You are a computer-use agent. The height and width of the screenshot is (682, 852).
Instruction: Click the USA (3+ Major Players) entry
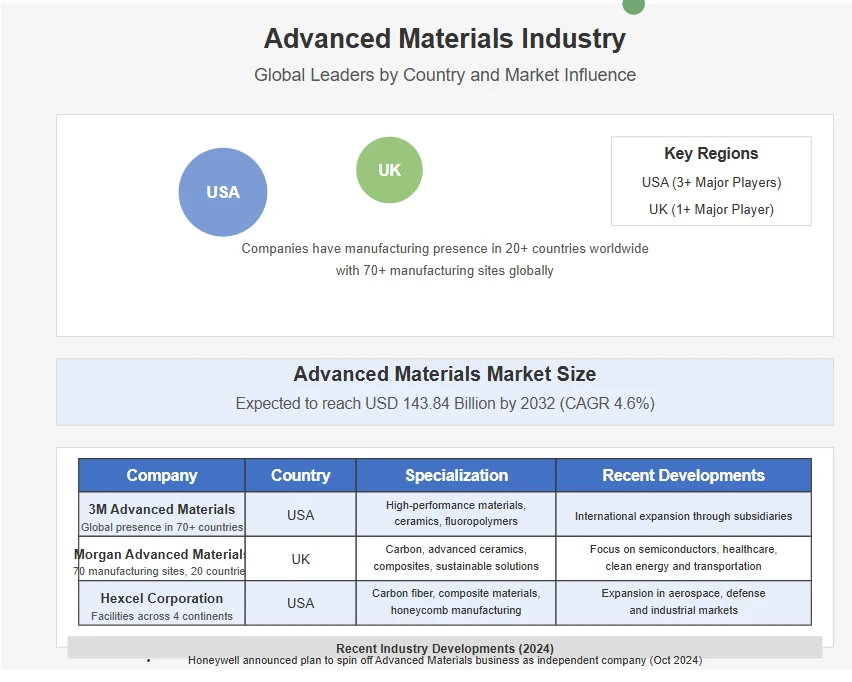pyautogui.click(x=710, y=182)
